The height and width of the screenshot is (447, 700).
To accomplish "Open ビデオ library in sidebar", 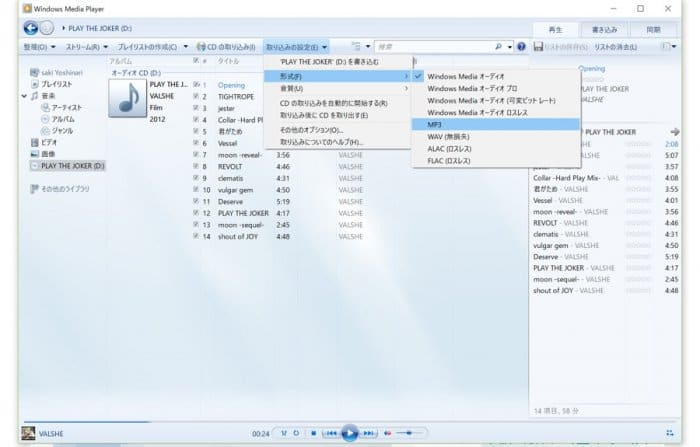I will [44, 142].
